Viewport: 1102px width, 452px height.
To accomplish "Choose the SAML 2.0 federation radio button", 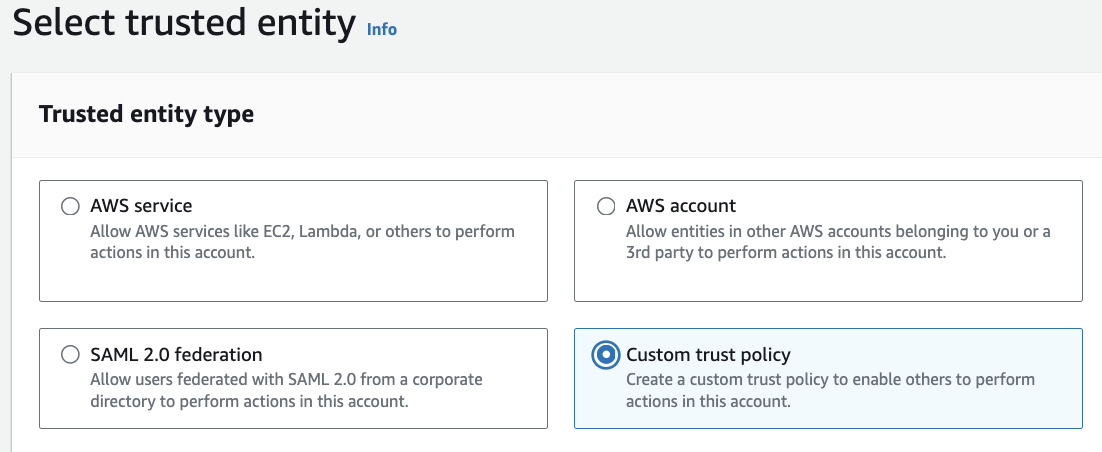I will [x=70, y=355].
